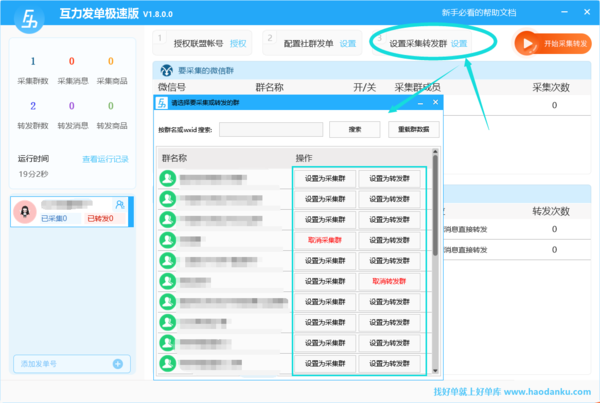Image resolution: width=600 pixels, height=403 pixels.
Task: Click the red 取消采集群 button
Action: click(324, 240)
